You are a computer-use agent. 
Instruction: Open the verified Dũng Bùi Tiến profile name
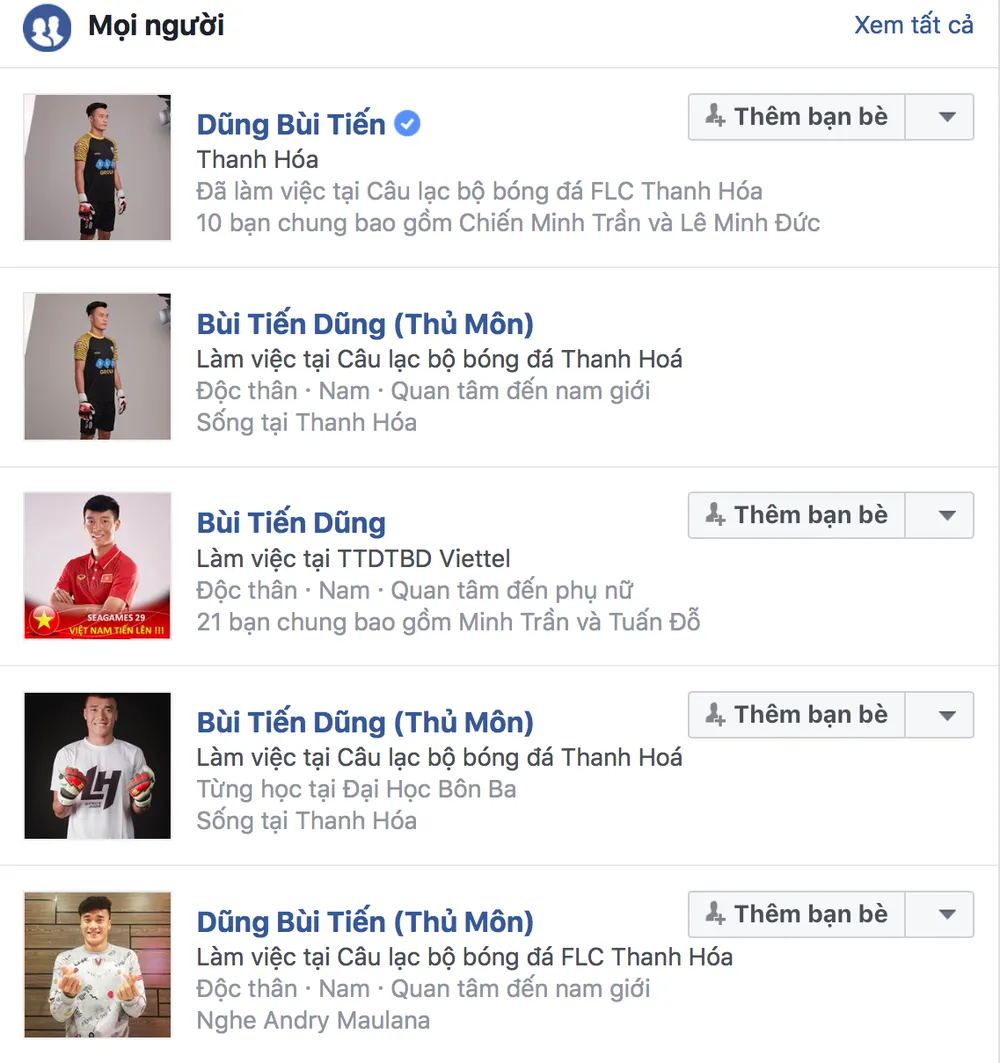291,125
